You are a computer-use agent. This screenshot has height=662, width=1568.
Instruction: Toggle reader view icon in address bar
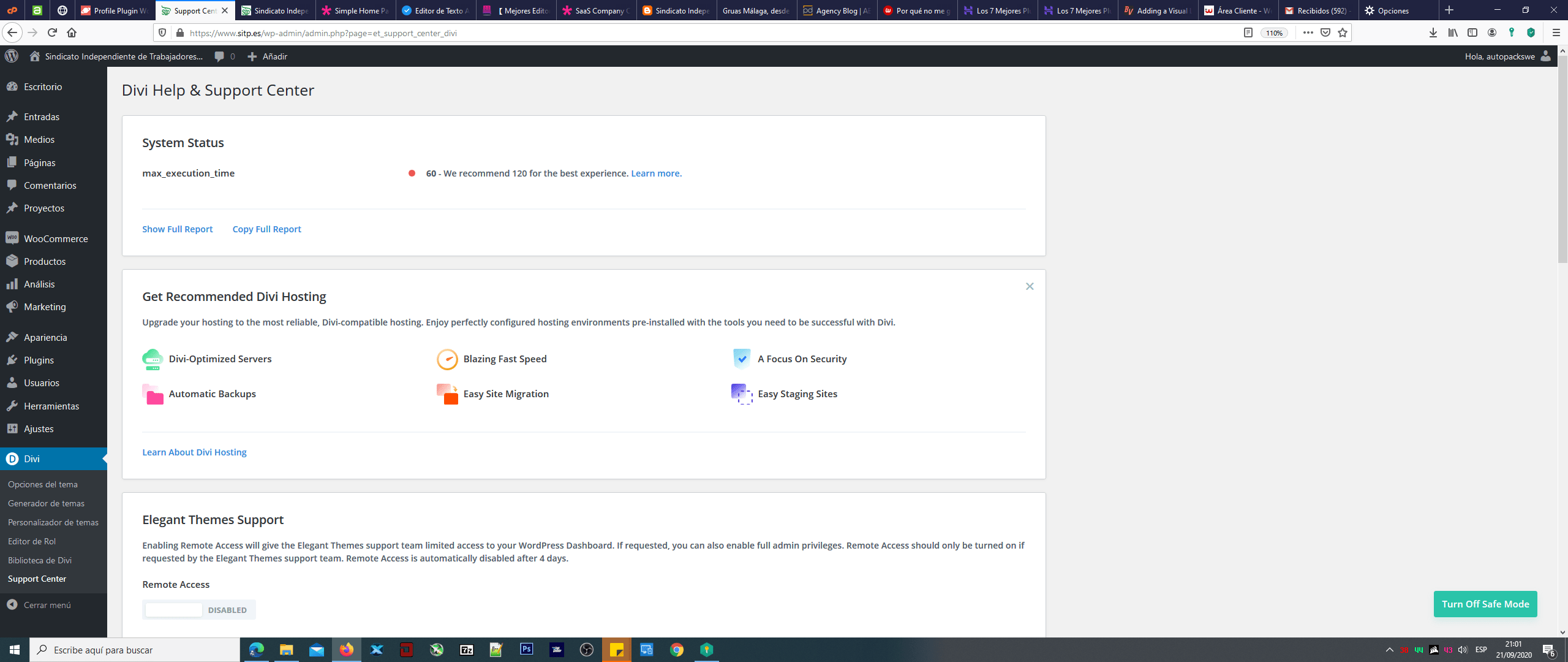[x=1248, y=32]
